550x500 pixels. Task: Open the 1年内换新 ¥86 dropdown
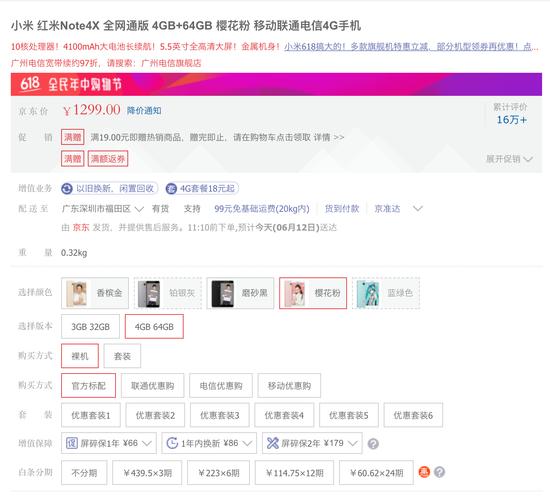[209, 443]
